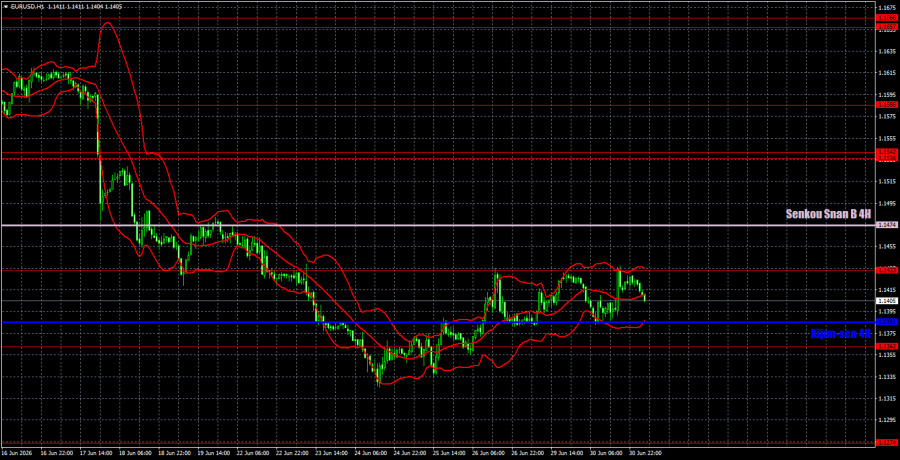900x460 pixels.
Task: Click the 18 Jun 22:00 time label
Action: pyautogui.click(x=173, y=453)
